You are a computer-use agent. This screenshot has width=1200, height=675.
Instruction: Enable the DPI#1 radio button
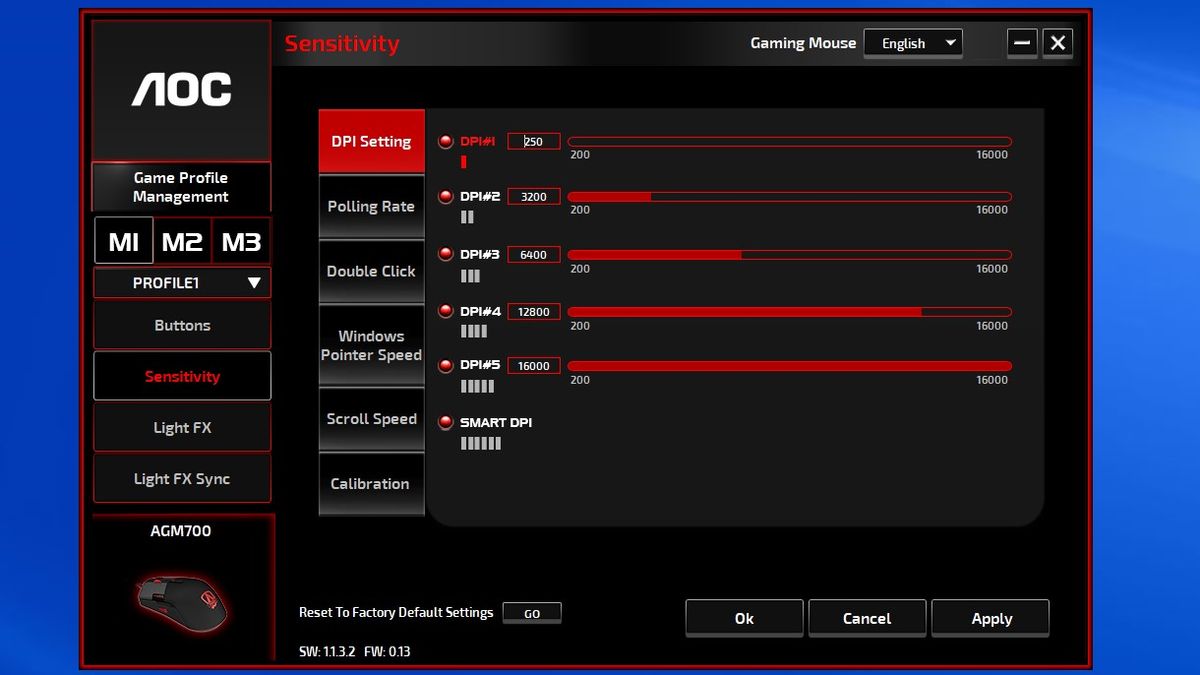click(x=446, y=141)
